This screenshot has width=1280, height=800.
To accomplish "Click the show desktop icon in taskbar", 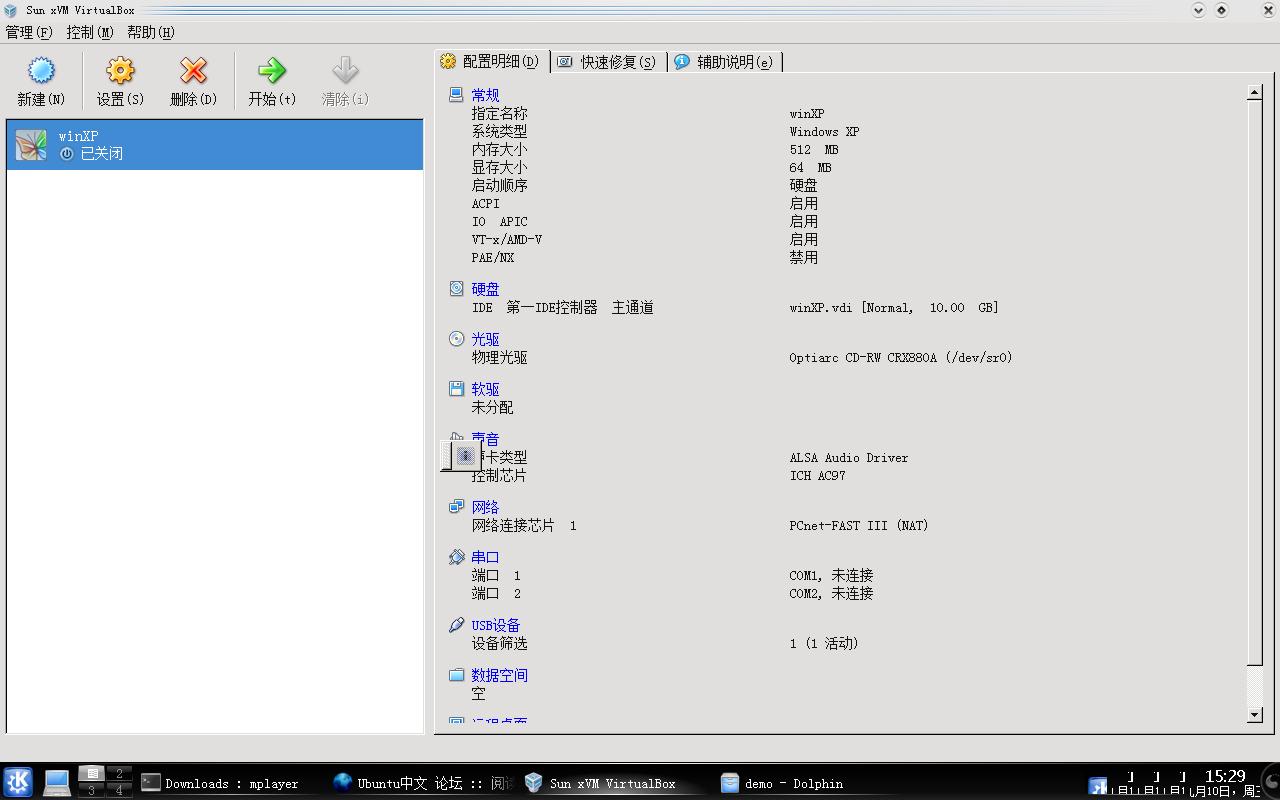I will pos(57,783).
